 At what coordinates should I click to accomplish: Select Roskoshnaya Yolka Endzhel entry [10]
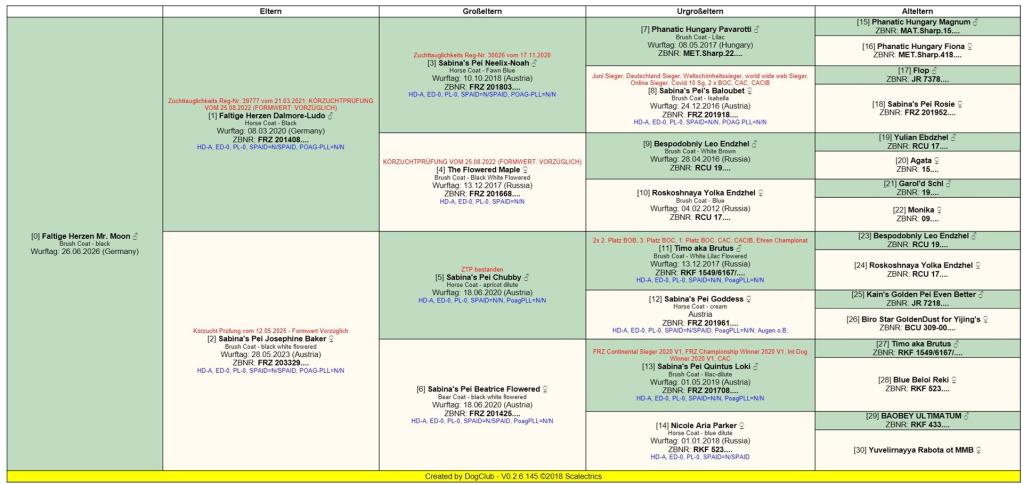pos(700,193)
